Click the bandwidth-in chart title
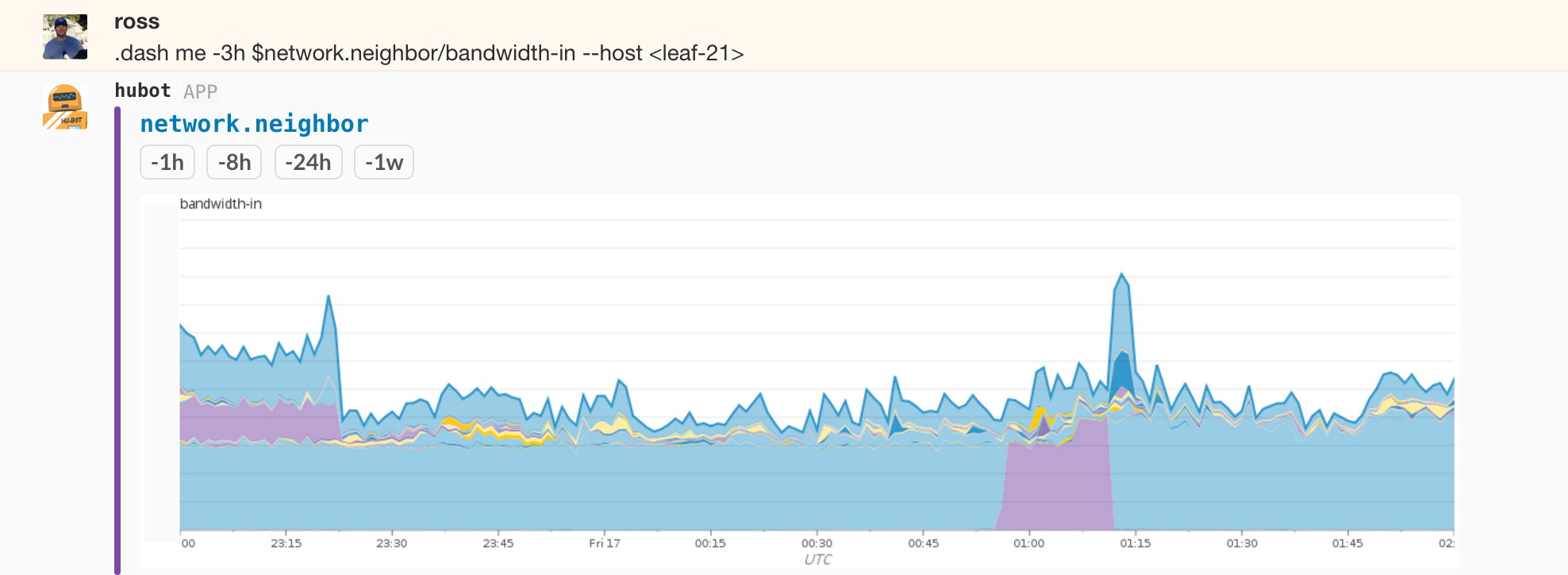The width and height of the screenshot is (1568, 575). (x=221, y=204)
